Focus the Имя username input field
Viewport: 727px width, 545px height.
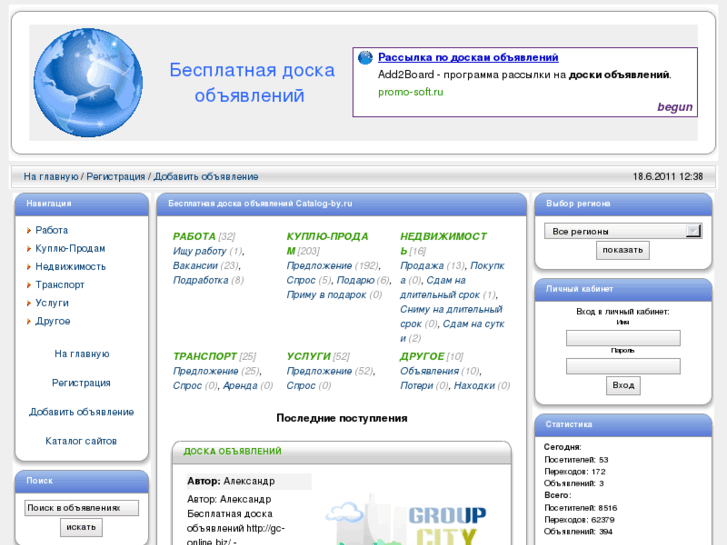pyautogui.click(x=623, y=338)
